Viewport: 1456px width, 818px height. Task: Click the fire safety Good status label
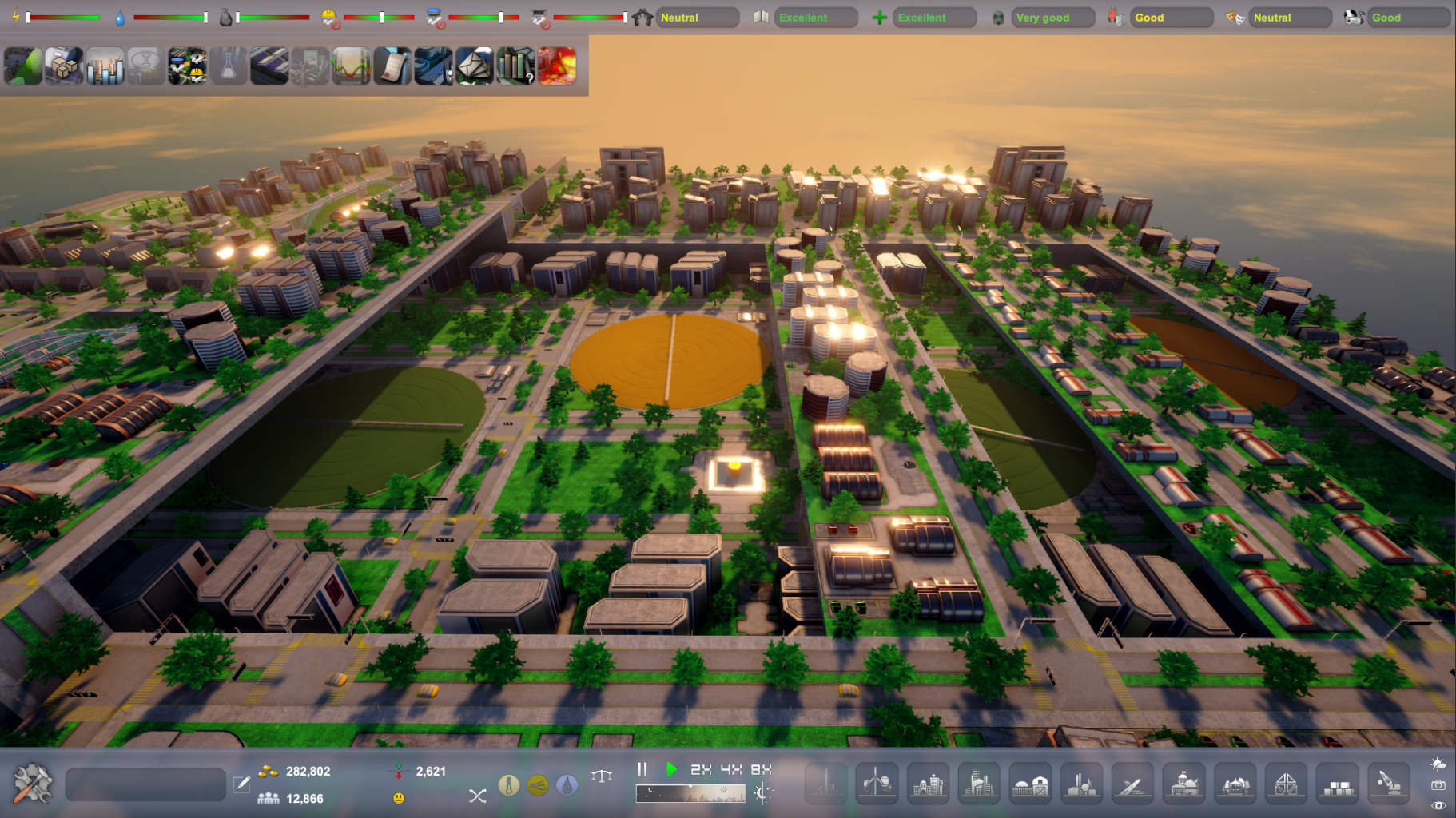coord(1149,18)
